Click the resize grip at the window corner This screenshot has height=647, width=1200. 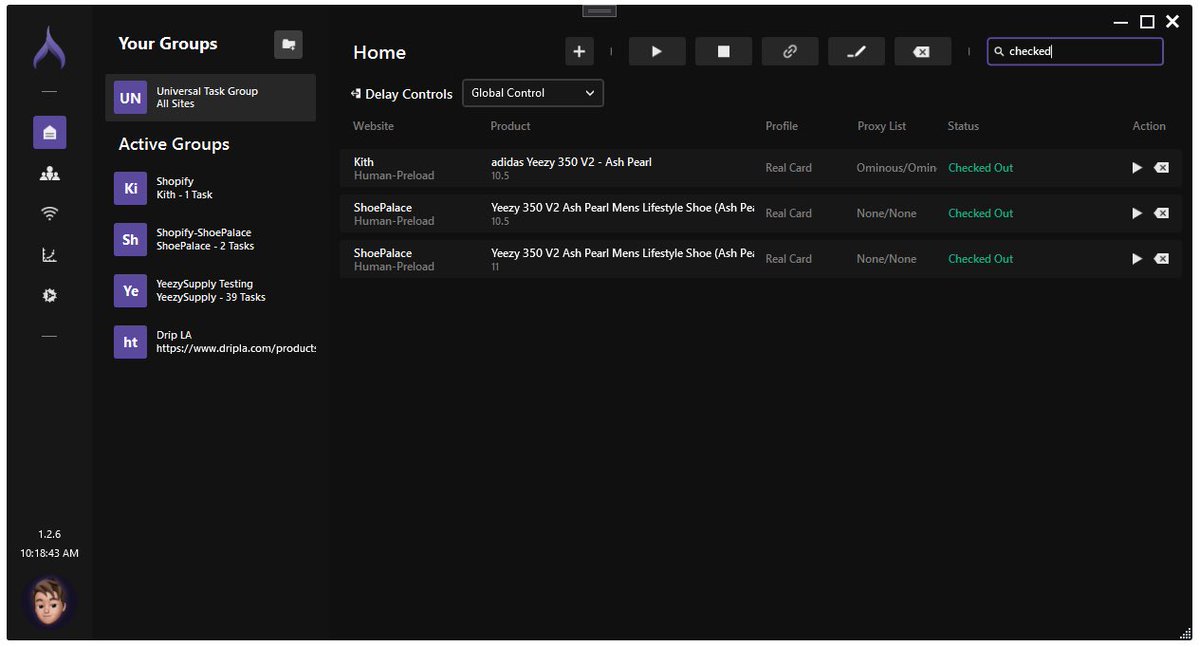(x=1186, y=633)
